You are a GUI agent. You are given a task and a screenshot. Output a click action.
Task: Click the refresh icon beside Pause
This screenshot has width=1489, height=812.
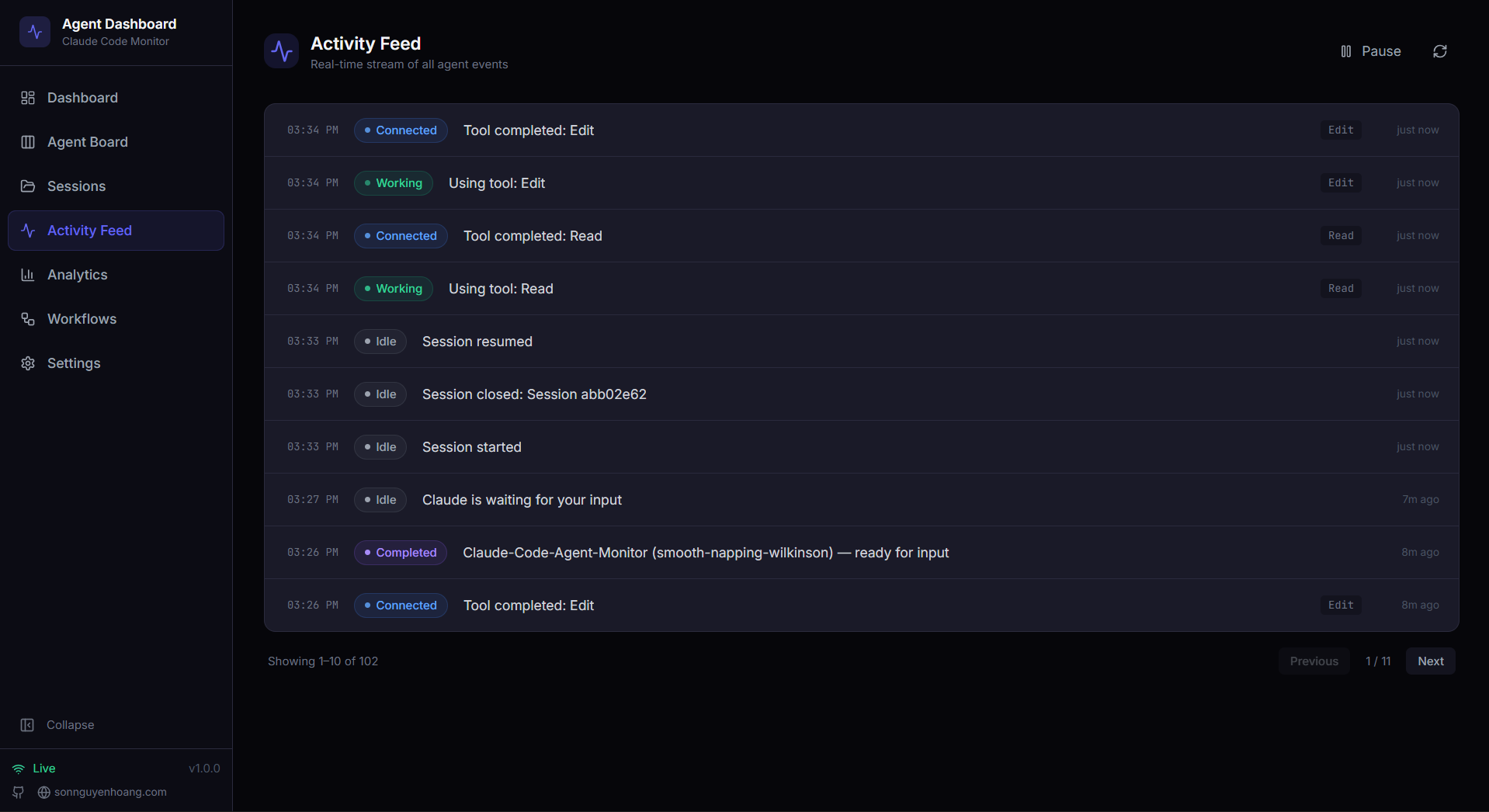click(x=1440, y=51)
